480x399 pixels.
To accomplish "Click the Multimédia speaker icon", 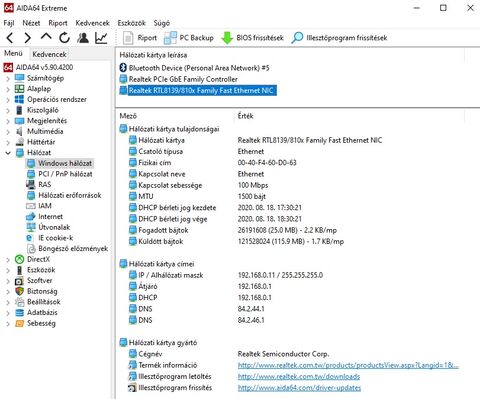I will [x=20, y=131].
